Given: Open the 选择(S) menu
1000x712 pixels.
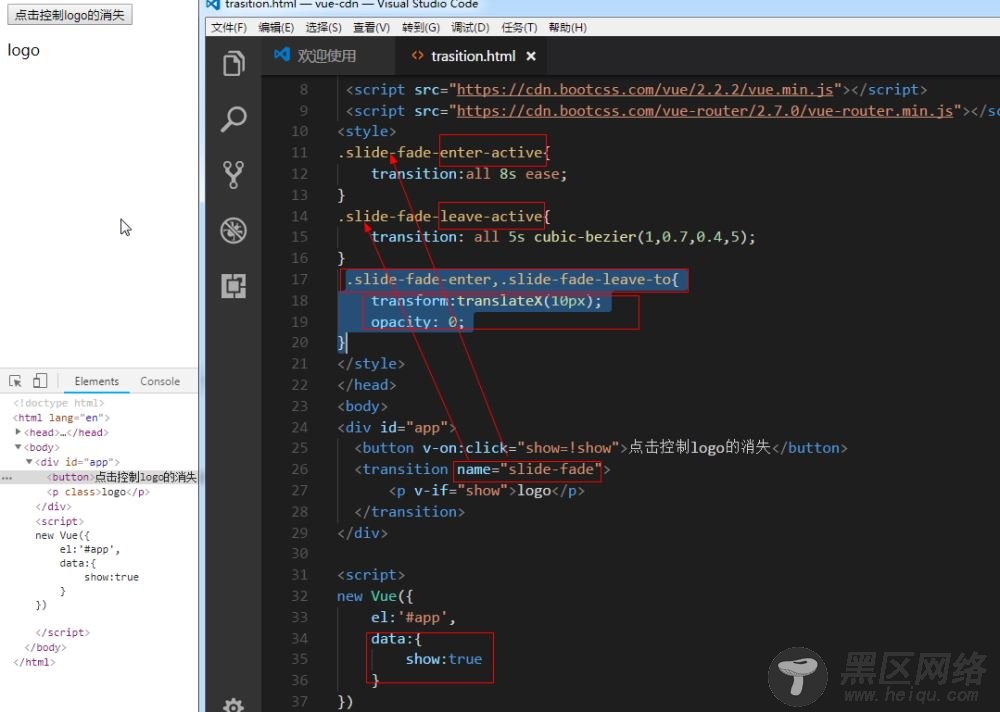Looking at the screenshot, I should coord(323,27).
